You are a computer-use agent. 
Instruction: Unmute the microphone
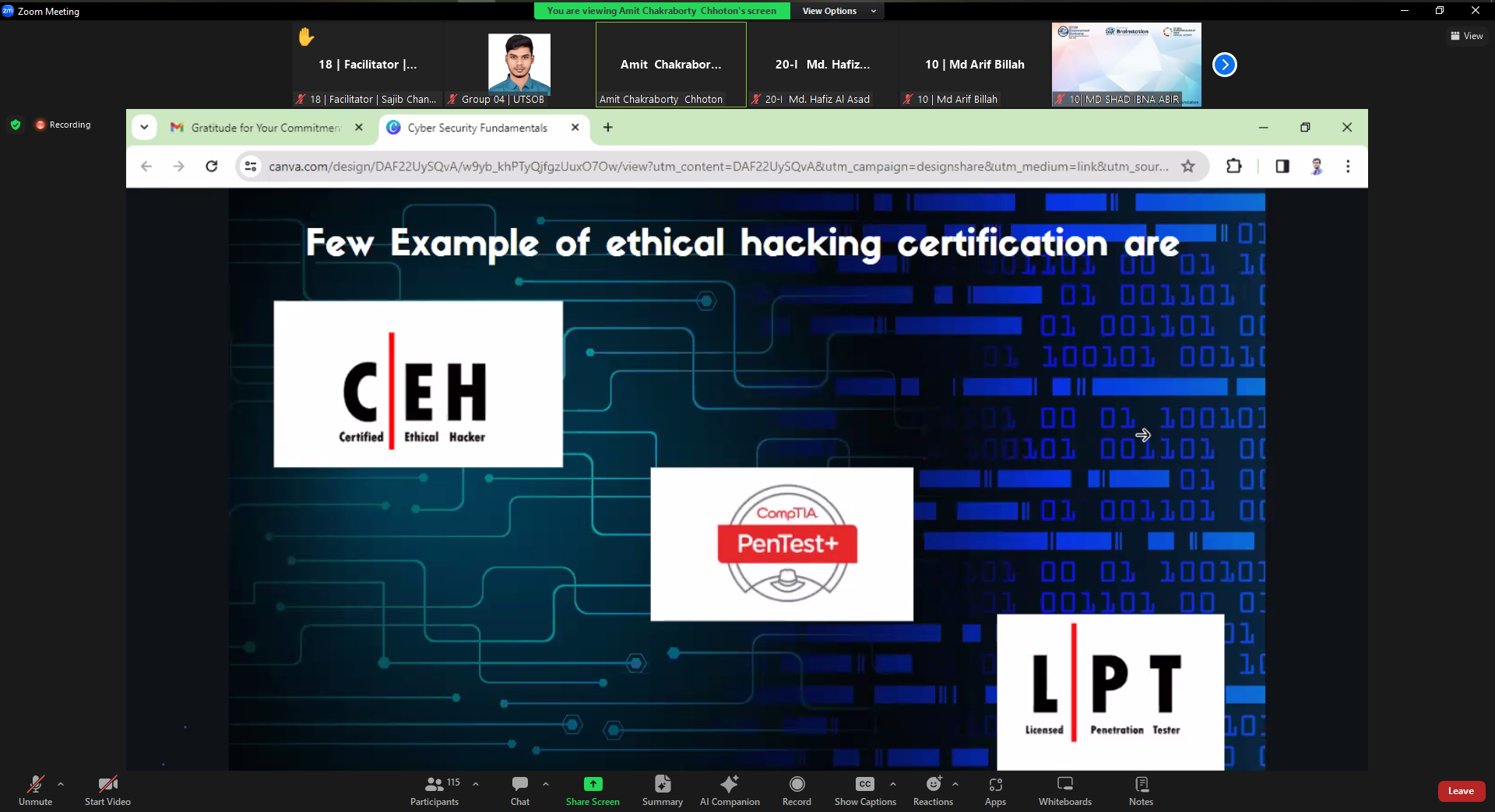36,790
